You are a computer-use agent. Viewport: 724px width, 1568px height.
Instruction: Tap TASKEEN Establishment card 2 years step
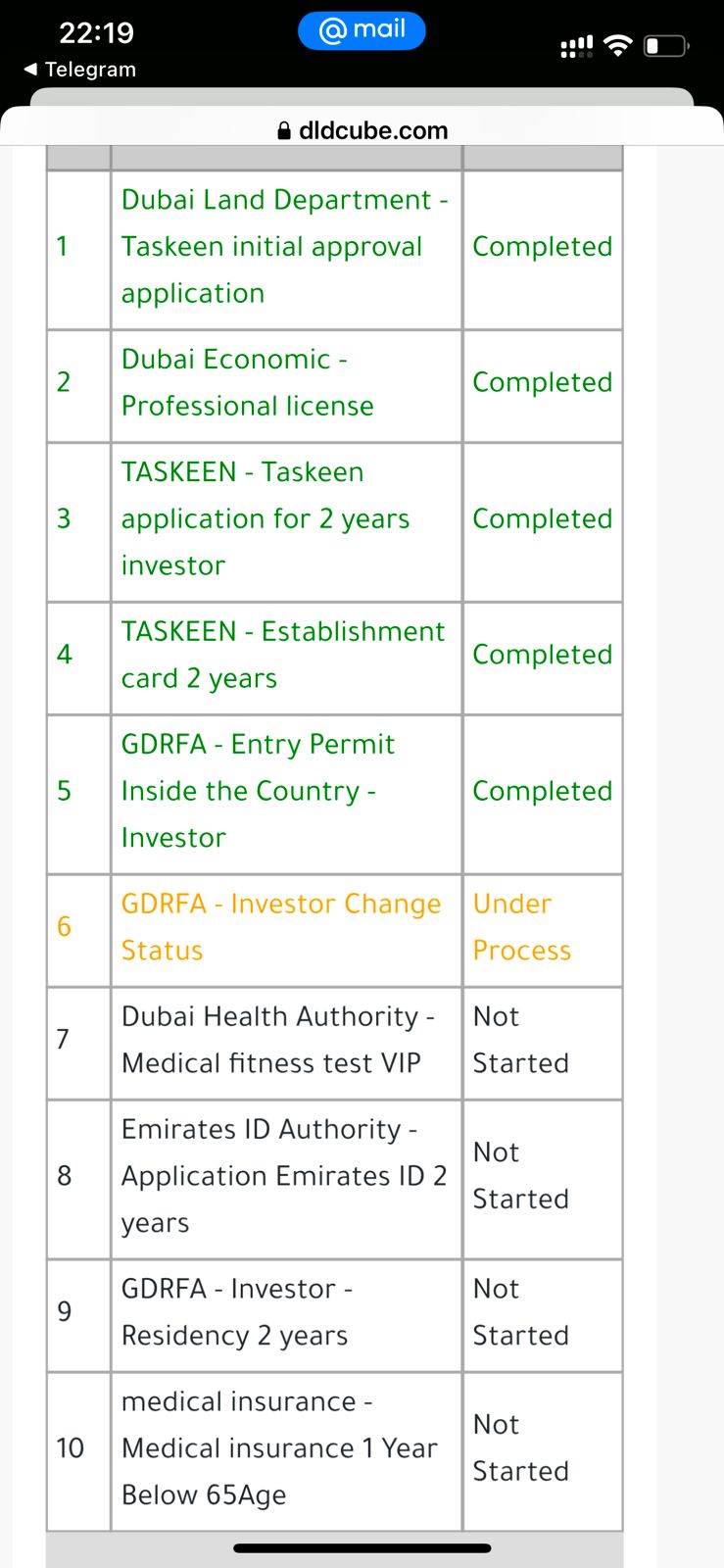pyautogui.click(x=282, y=655)
